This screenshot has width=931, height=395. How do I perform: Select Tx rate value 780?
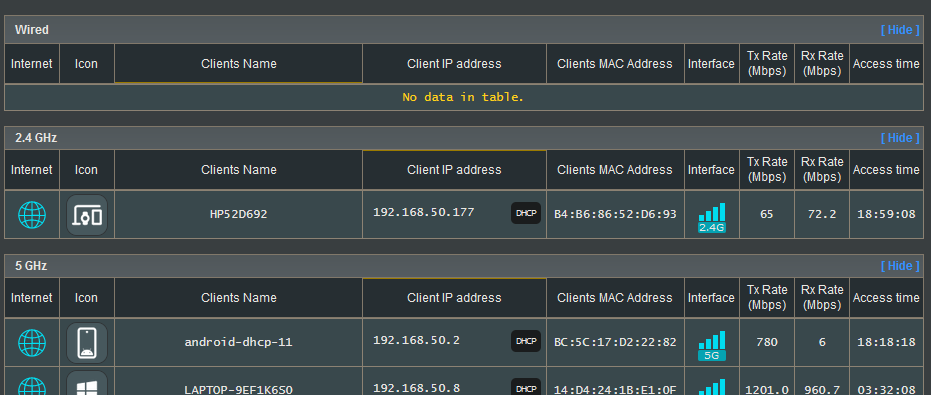point(767,343)
